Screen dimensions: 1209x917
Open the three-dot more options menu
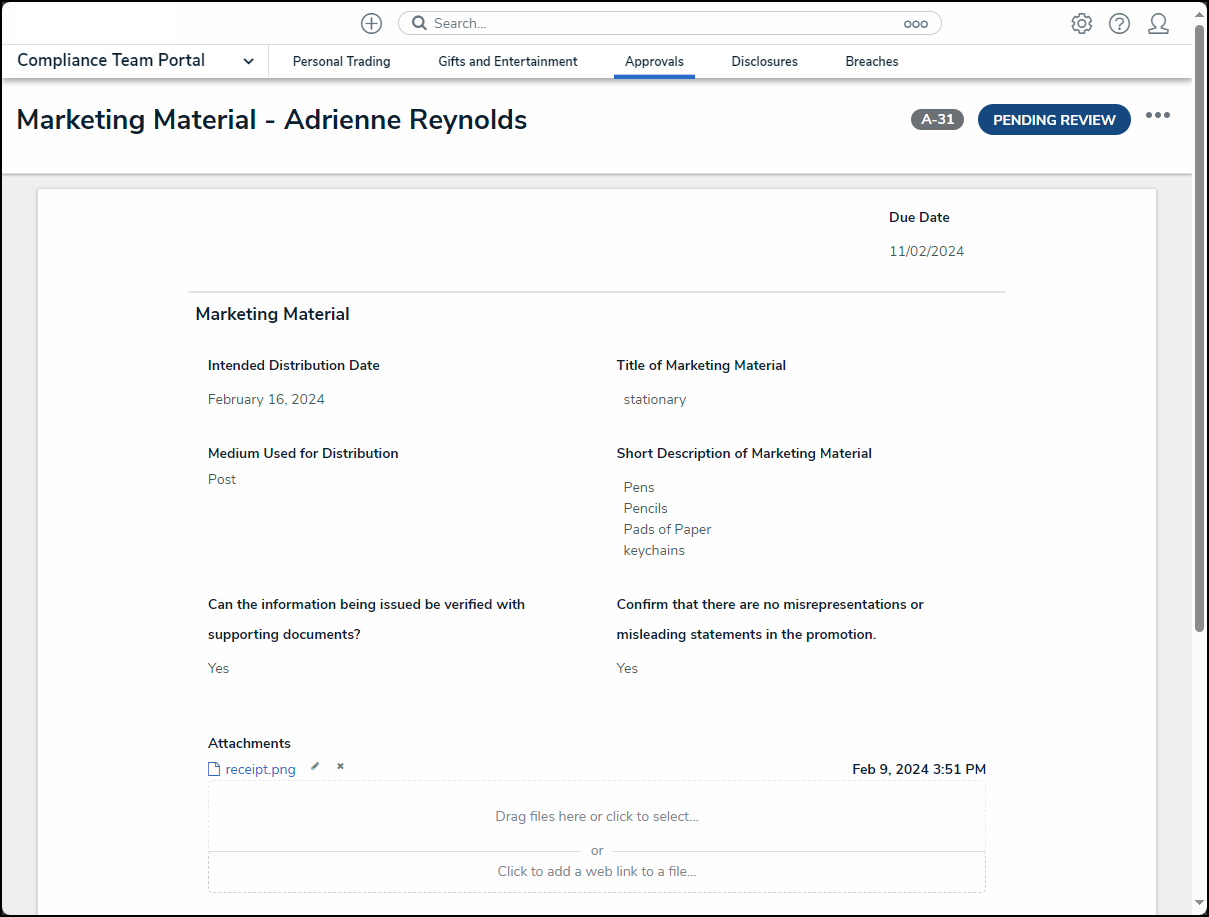pos(1158,116)
